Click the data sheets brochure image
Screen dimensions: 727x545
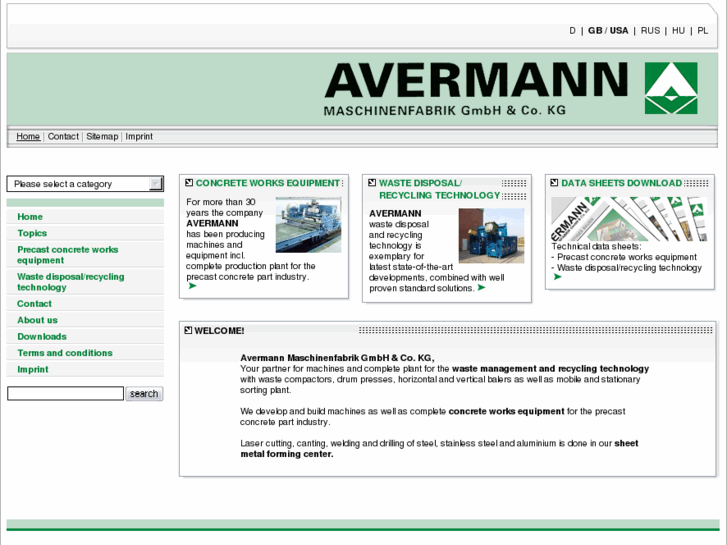pyautogui.click(x=629, y=218)
